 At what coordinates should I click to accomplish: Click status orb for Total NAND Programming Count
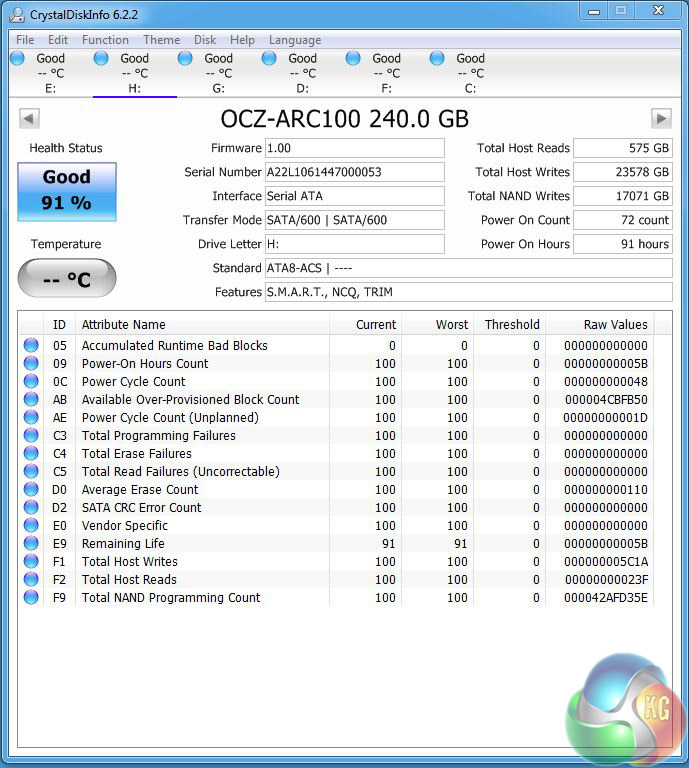(x=31, y=597)
